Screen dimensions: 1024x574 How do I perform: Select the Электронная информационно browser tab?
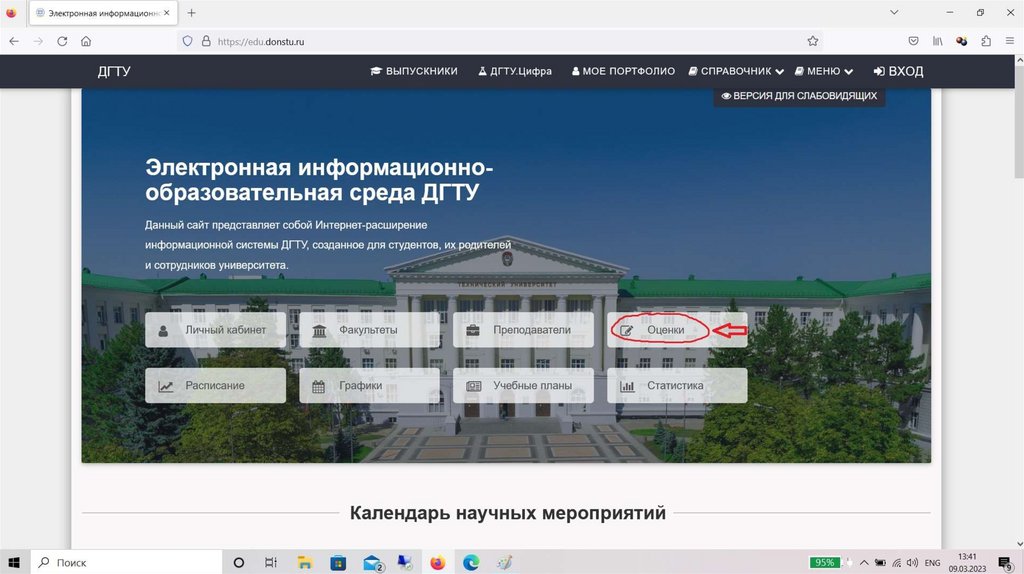(x=103, y=13)
